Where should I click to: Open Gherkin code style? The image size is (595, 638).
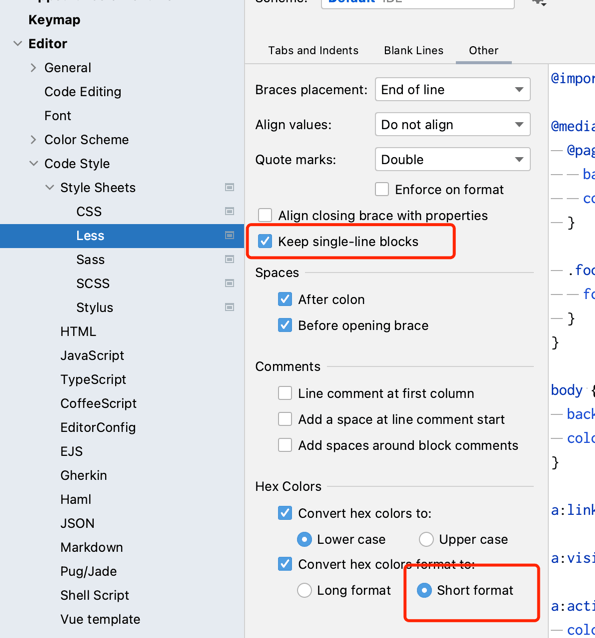tap(83, 475)
